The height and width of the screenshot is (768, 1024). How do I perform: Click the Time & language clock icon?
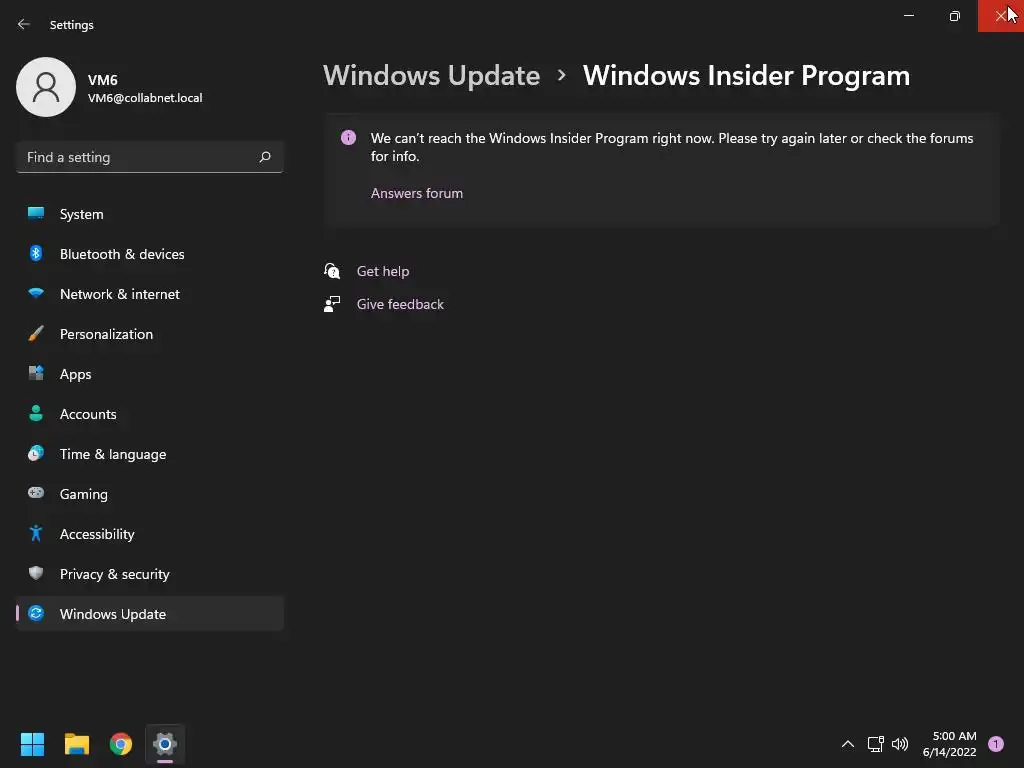click(x=36, y=453)
